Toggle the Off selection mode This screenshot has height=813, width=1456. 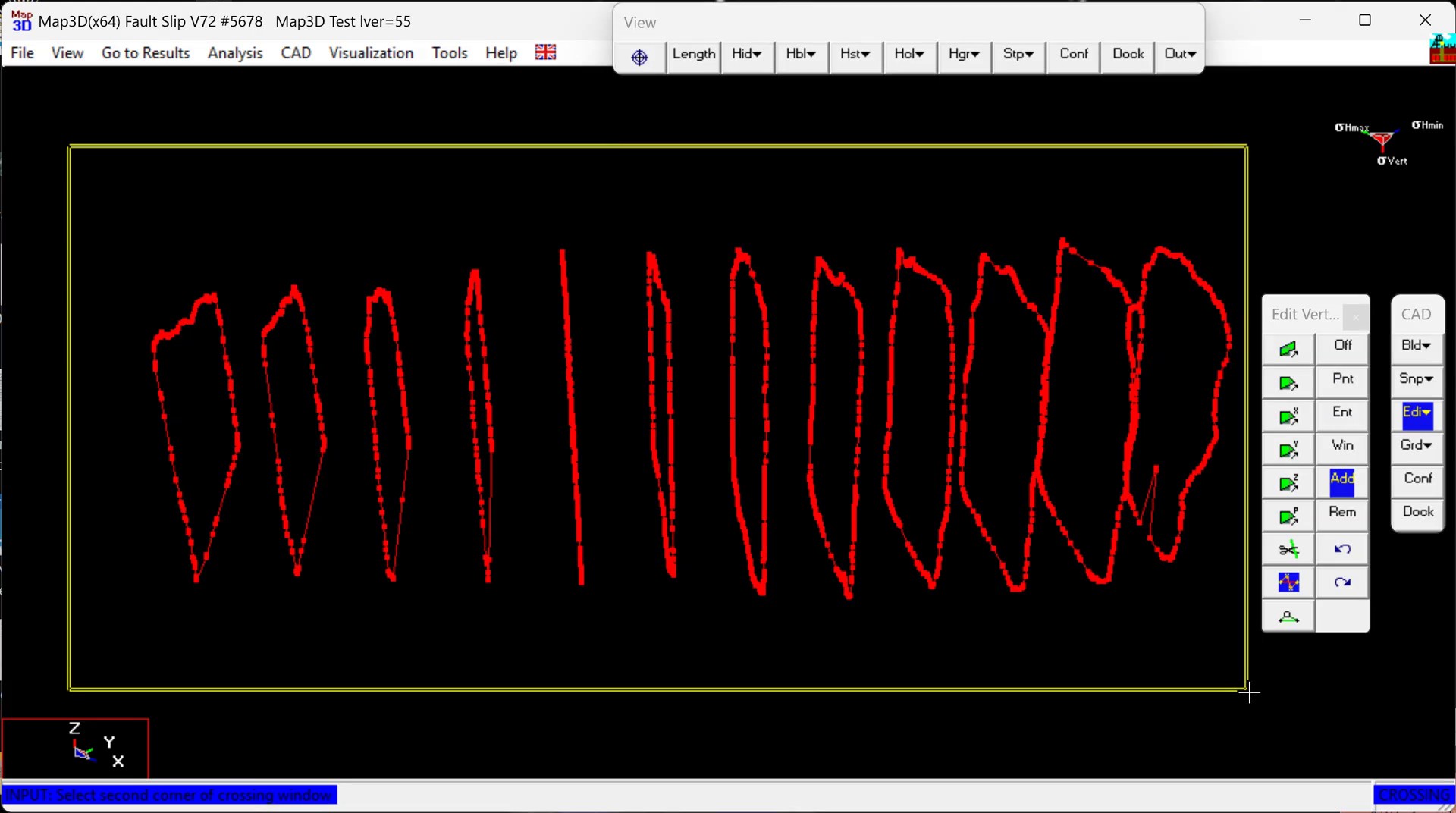tap(1341, 346)
